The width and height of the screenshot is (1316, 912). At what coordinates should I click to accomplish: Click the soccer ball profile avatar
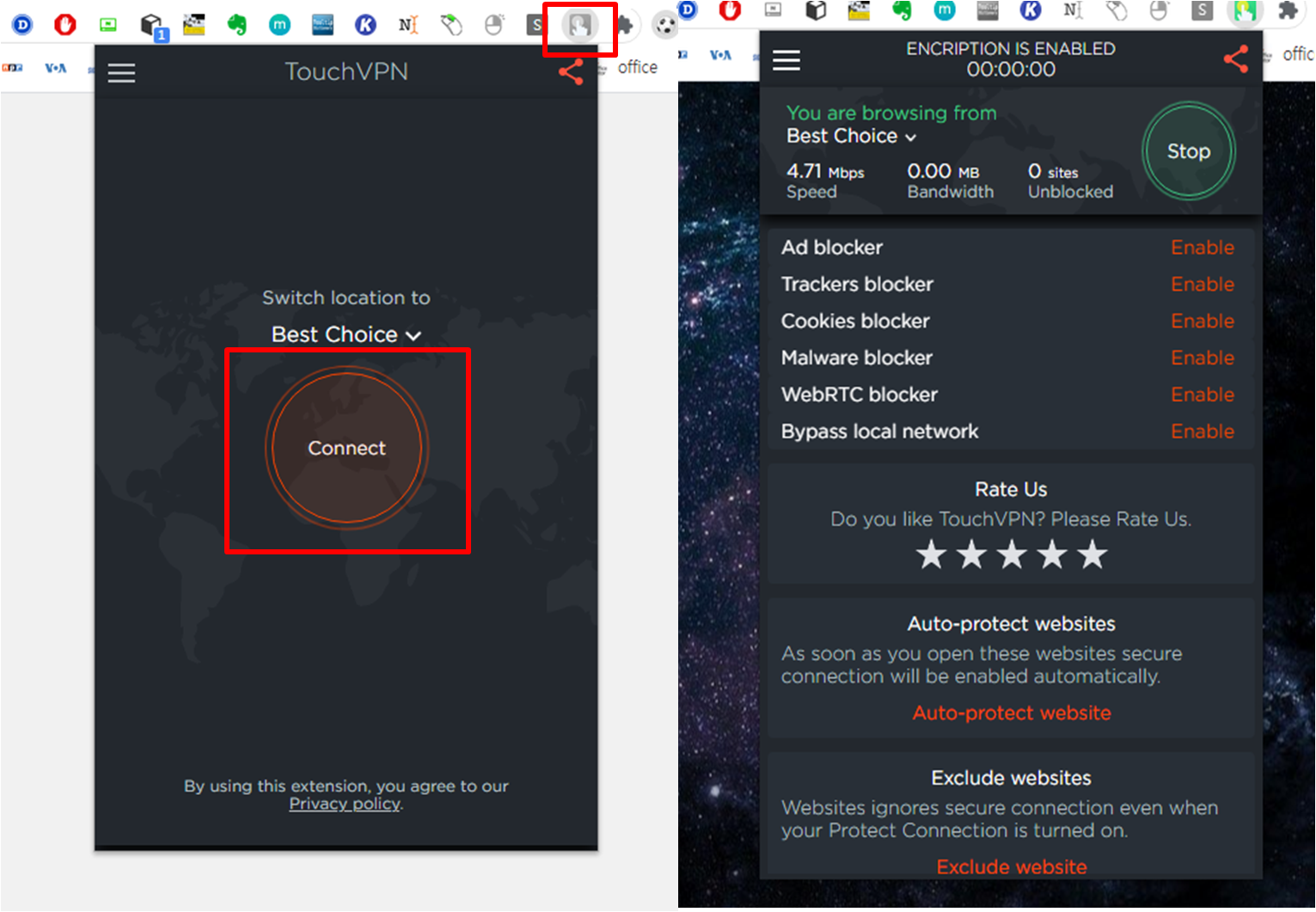point(665,25)
